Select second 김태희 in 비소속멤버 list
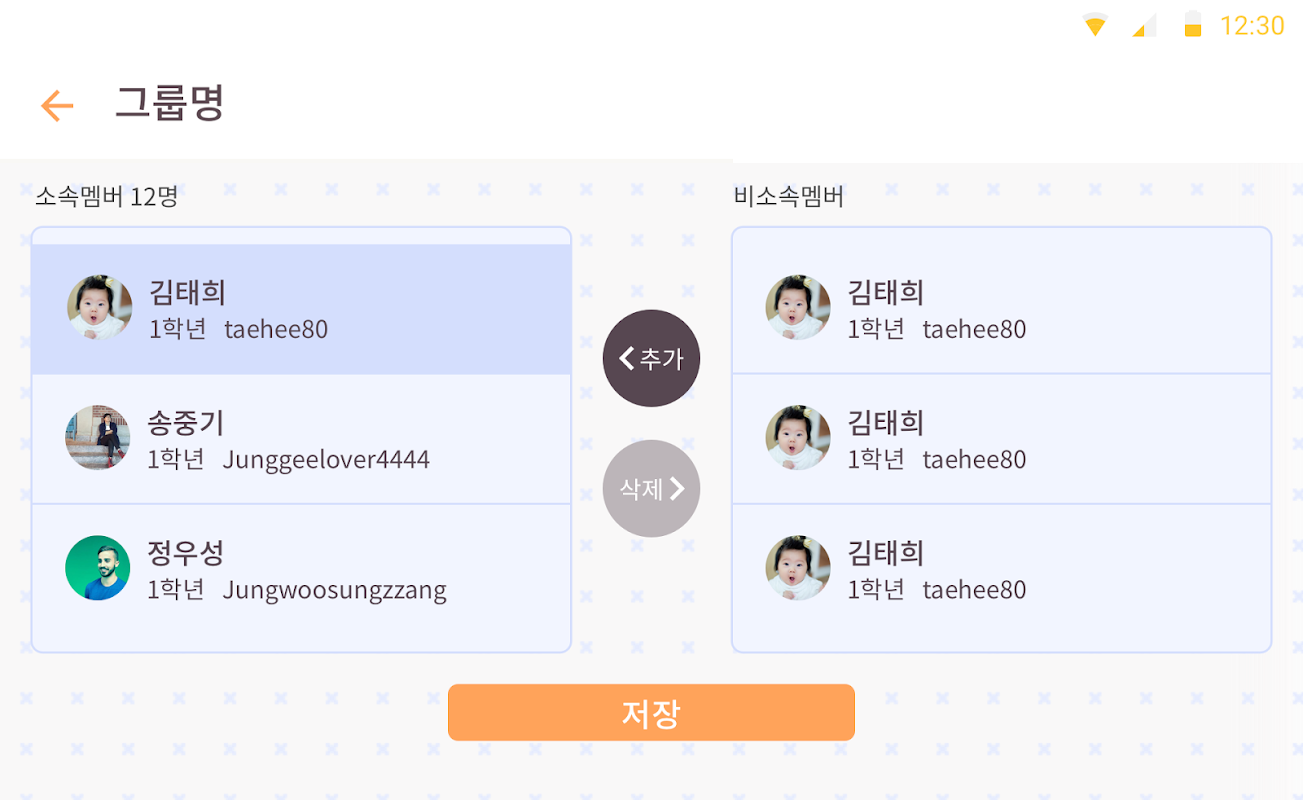1303x800 pixels. coord(1001,440)
